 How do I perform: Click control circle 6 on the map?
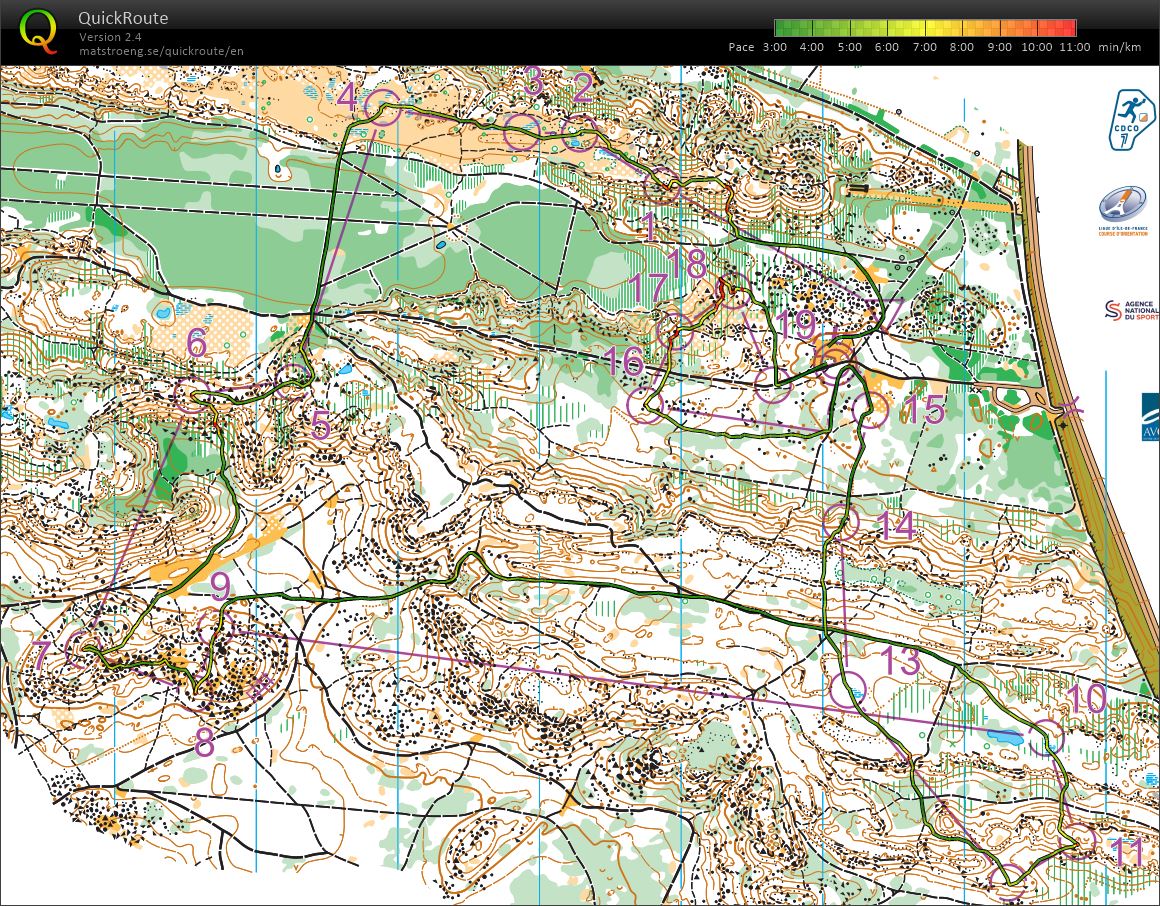pos(191,393)
